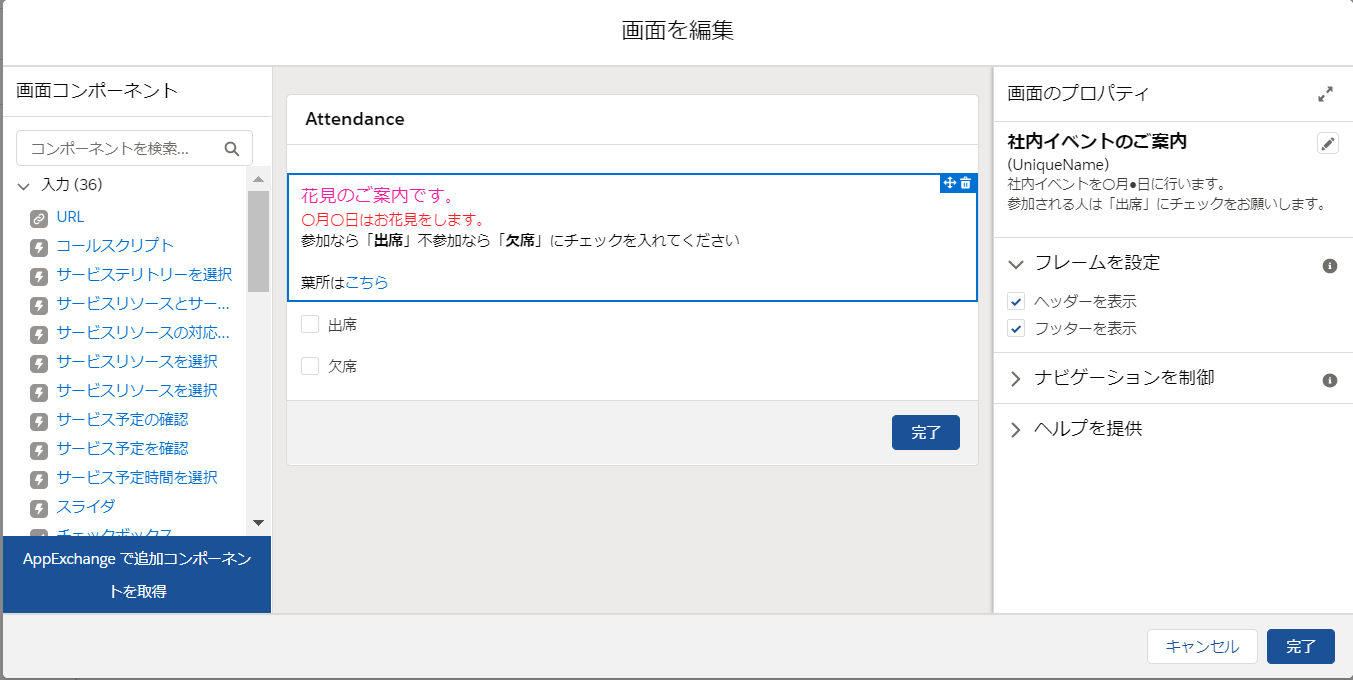Screen dimensions: 1353x680
Task: Expand the ヘルプを提供 section
Action: click(x=1016, y=428)
